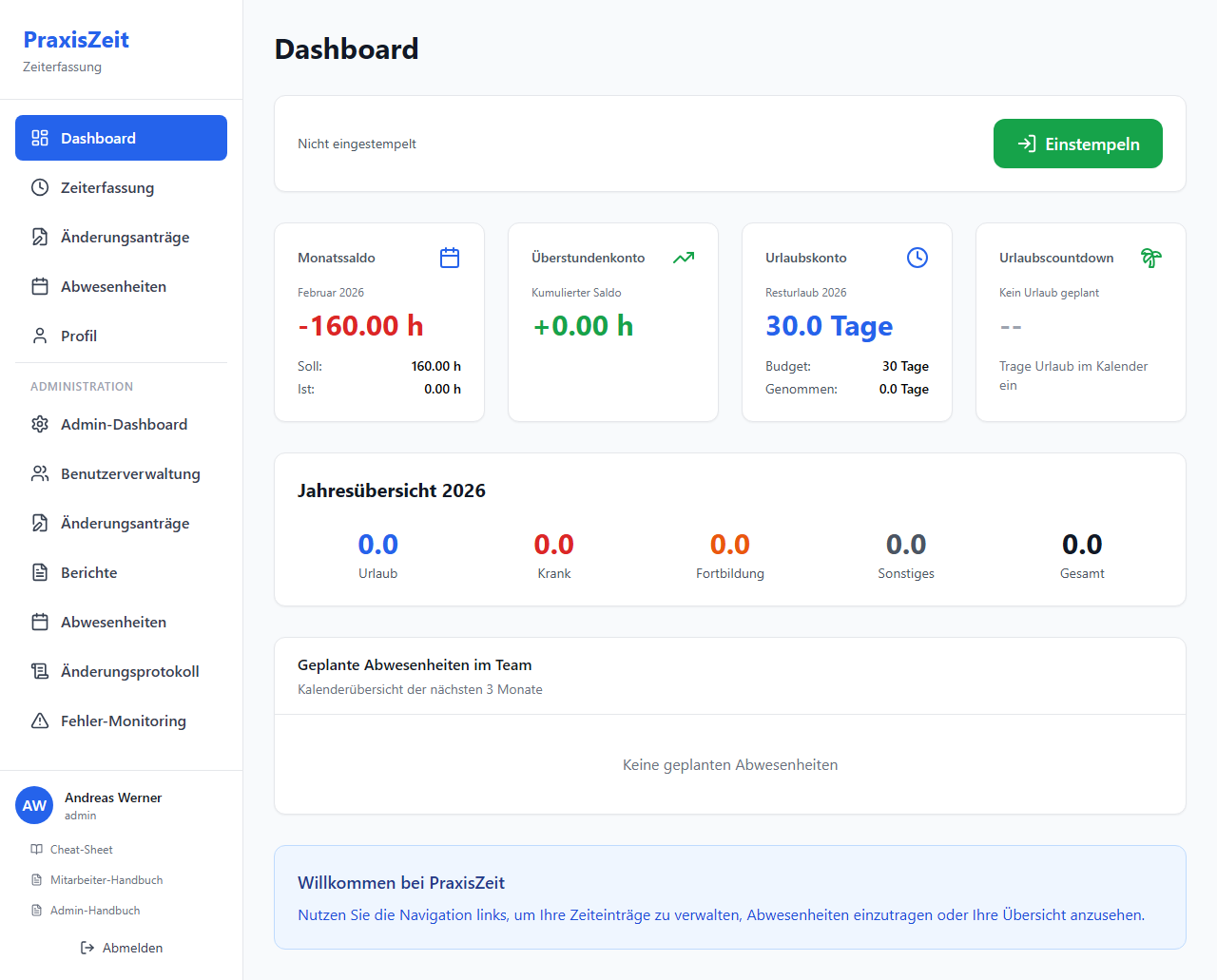Click the file icon beside Admin-Handbuch
The height and width of the screenshot is (980, 1217).
(36, 911)
